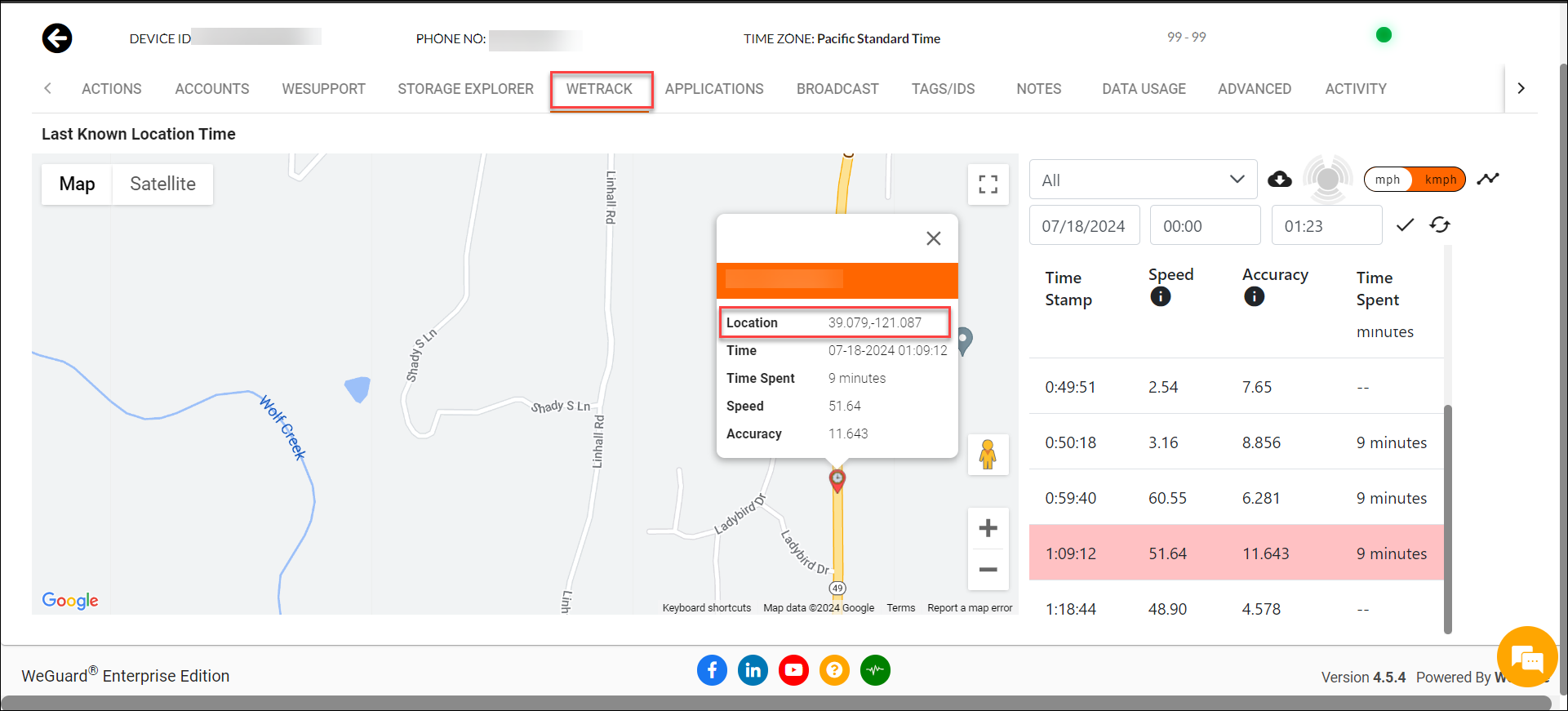Open the STORAGE EXPLORER tab
Image resolution: width=1568 pixels, height=711 pixels.
click(465, 89)
